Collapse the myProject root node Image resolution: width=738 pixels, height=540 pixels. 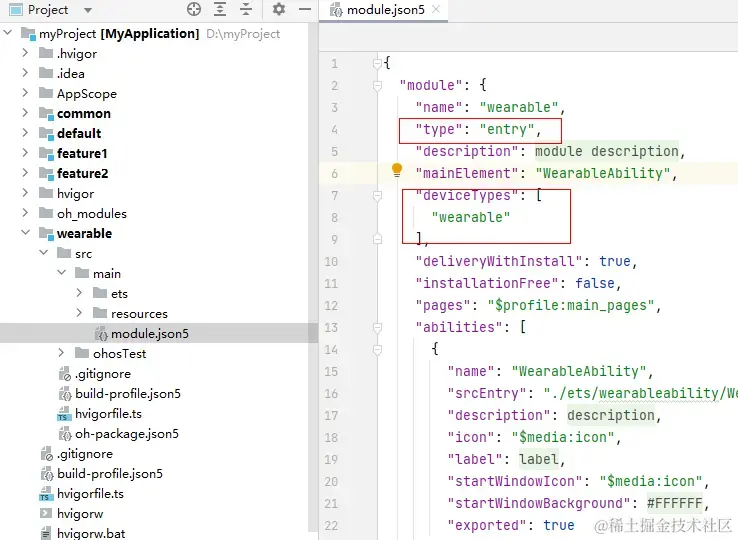pyautogui.click(x=8, y=33)
